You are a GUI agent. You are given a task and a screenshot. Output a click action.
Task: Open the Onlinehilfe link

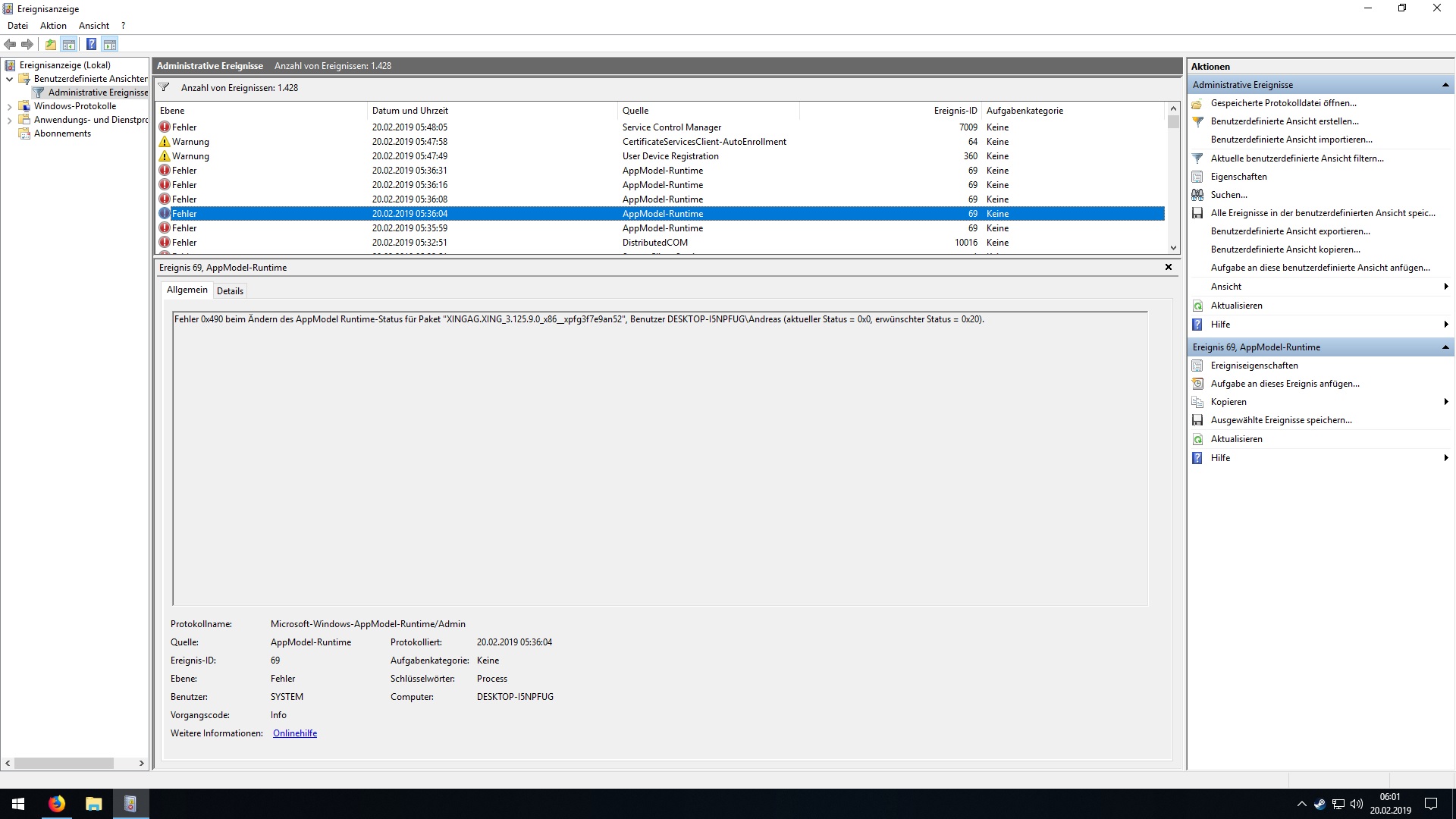(x=295, y=733)
